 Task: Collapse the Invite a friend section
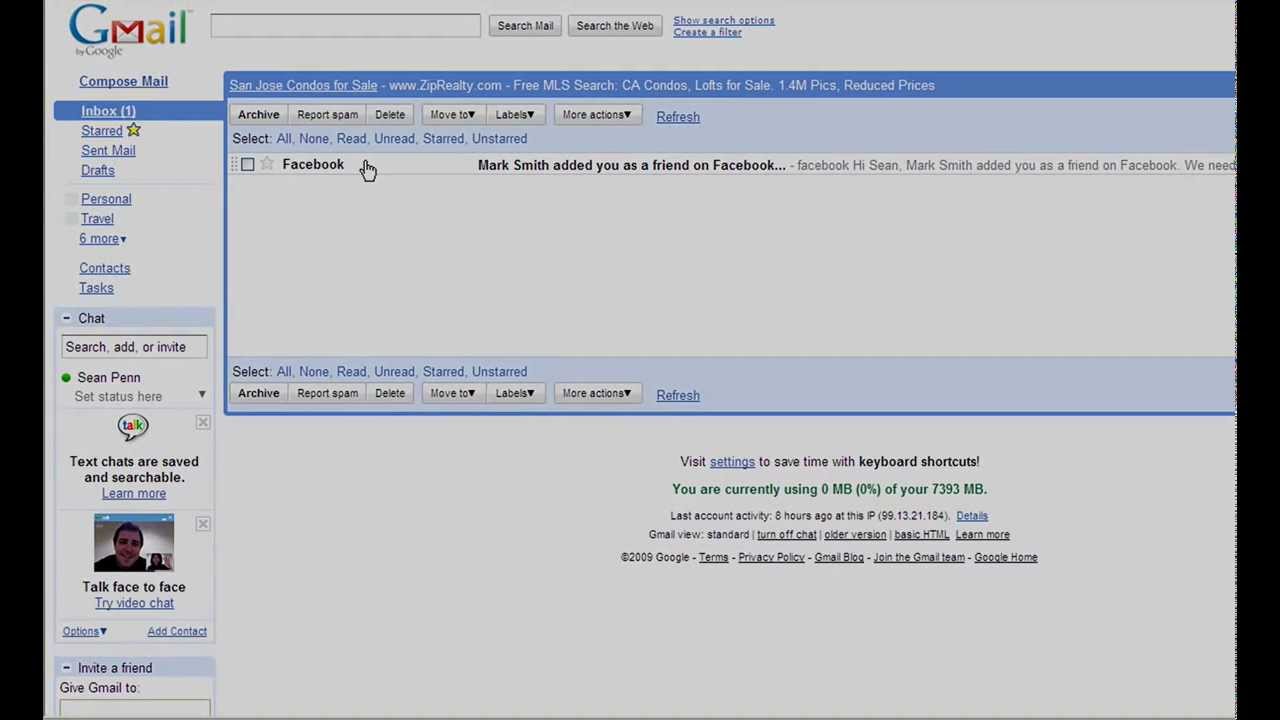pyautogui.click(x=66, y=668)
